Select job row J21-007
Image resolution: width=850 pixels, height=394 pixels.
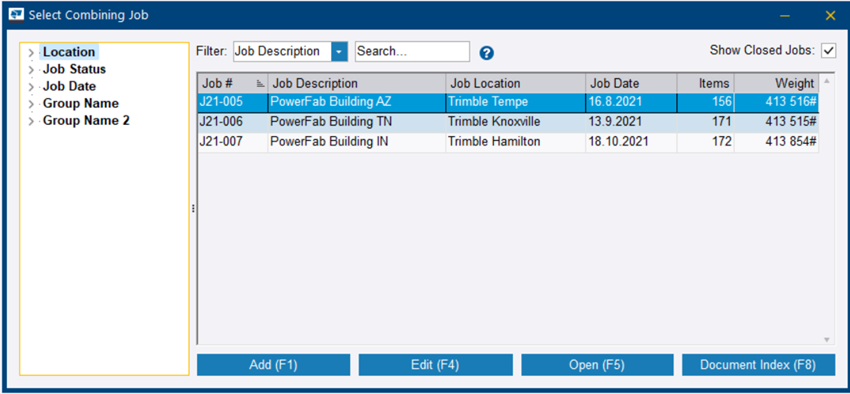(x=508, y=142)
